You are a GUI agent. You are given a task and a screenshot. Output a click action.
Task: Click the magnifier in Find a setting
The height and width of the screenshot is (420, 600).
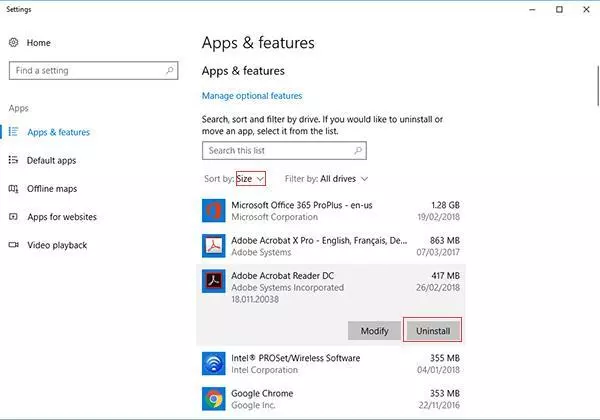(x=170, y=70)
